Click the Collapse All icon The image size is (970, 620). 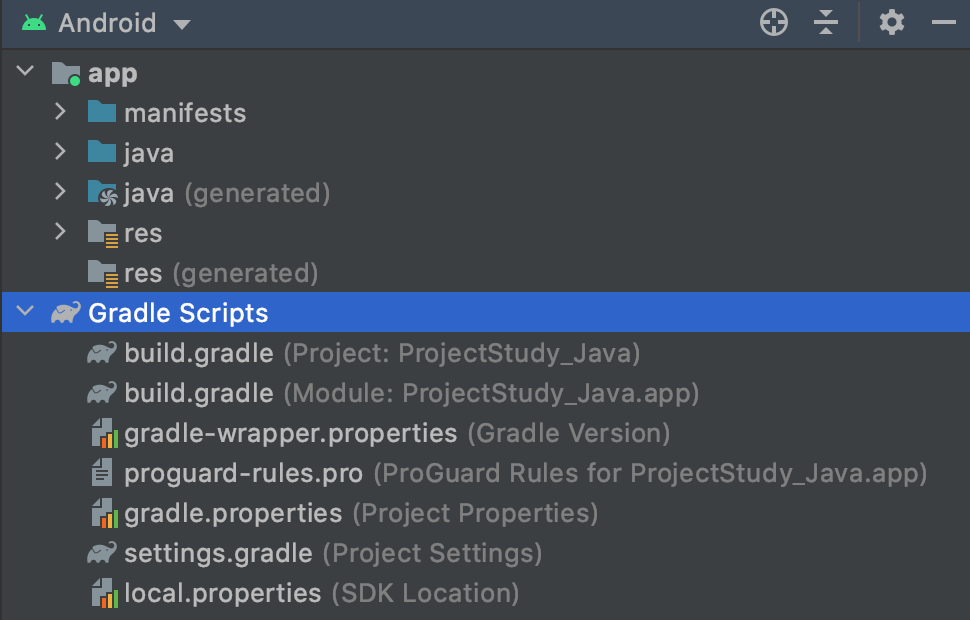pyautogui.click(x=825, y=23)
